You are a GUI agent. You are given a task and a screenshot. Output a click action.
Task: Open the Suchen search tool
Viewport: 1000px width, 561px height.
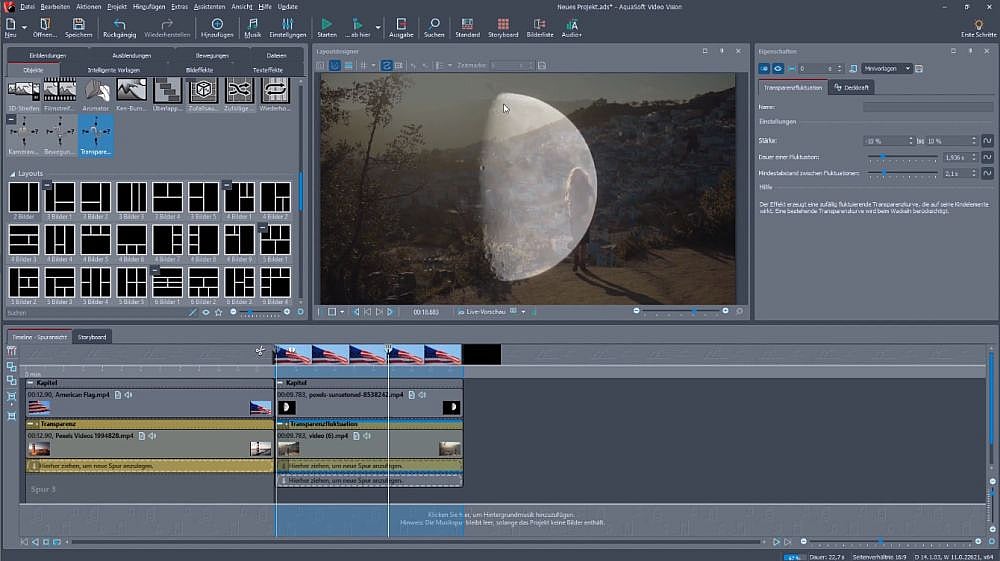(434, 23)
